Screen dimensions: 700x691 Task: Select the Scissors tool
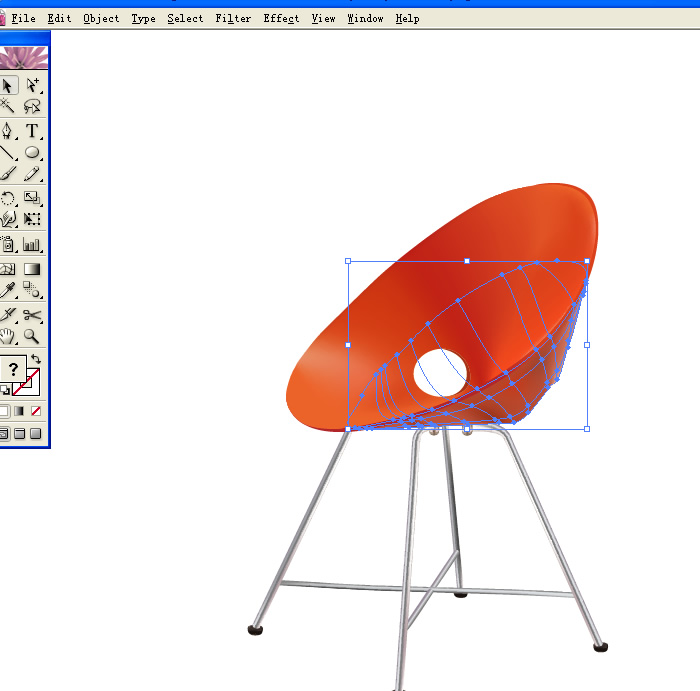tap(33, 315)
